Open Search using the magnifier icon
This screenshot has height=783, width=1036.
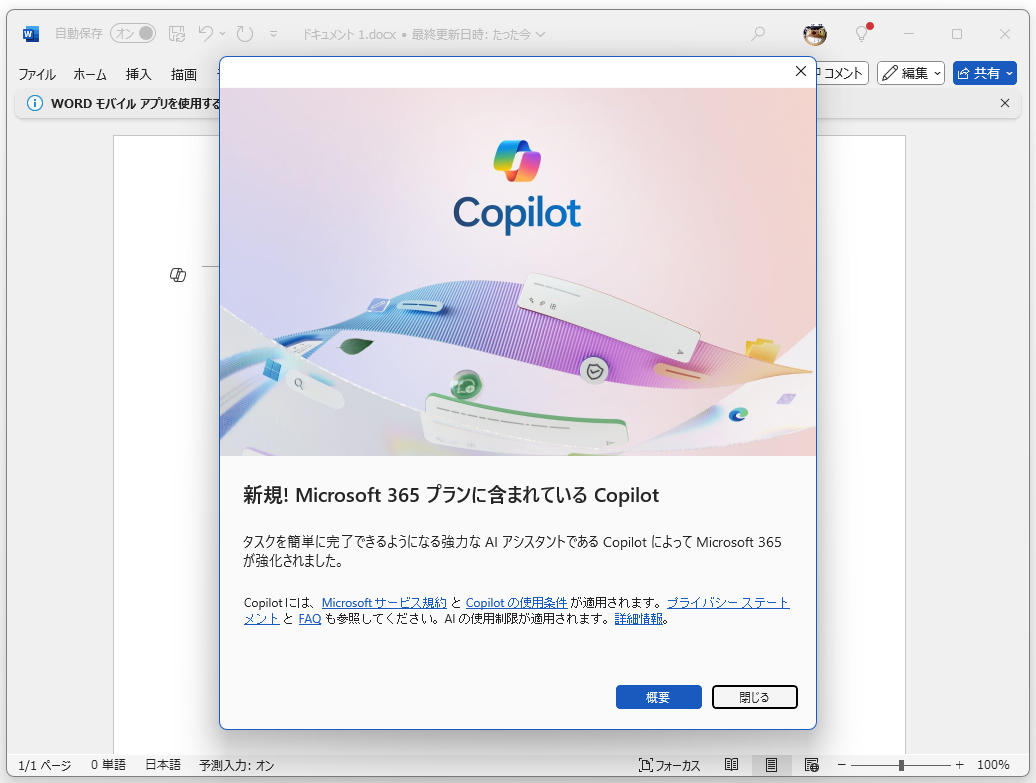759,33
